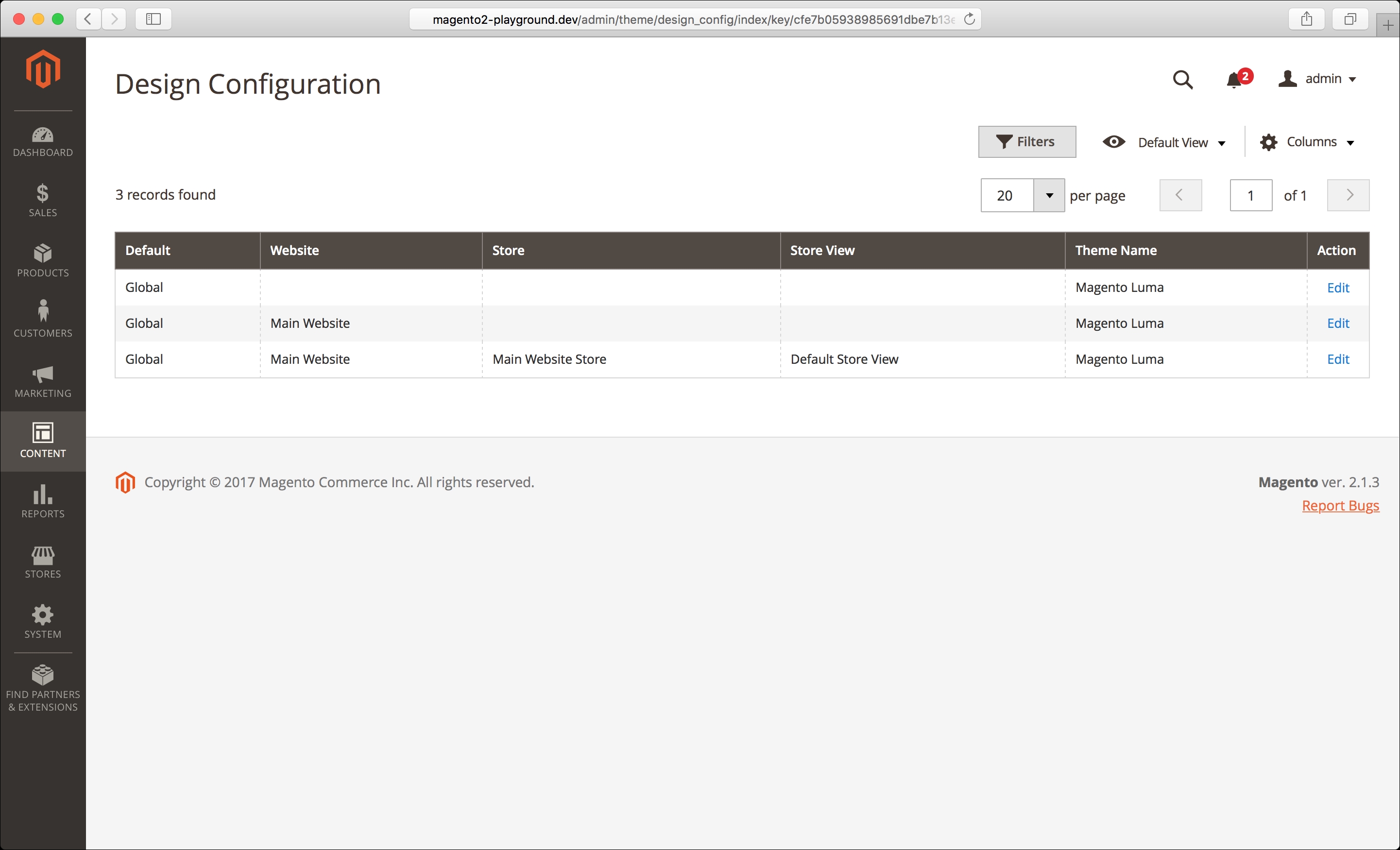Viewport: 1400px width, 850px height.
Task: Click the Website column header
Action: [x=371, y=251]
